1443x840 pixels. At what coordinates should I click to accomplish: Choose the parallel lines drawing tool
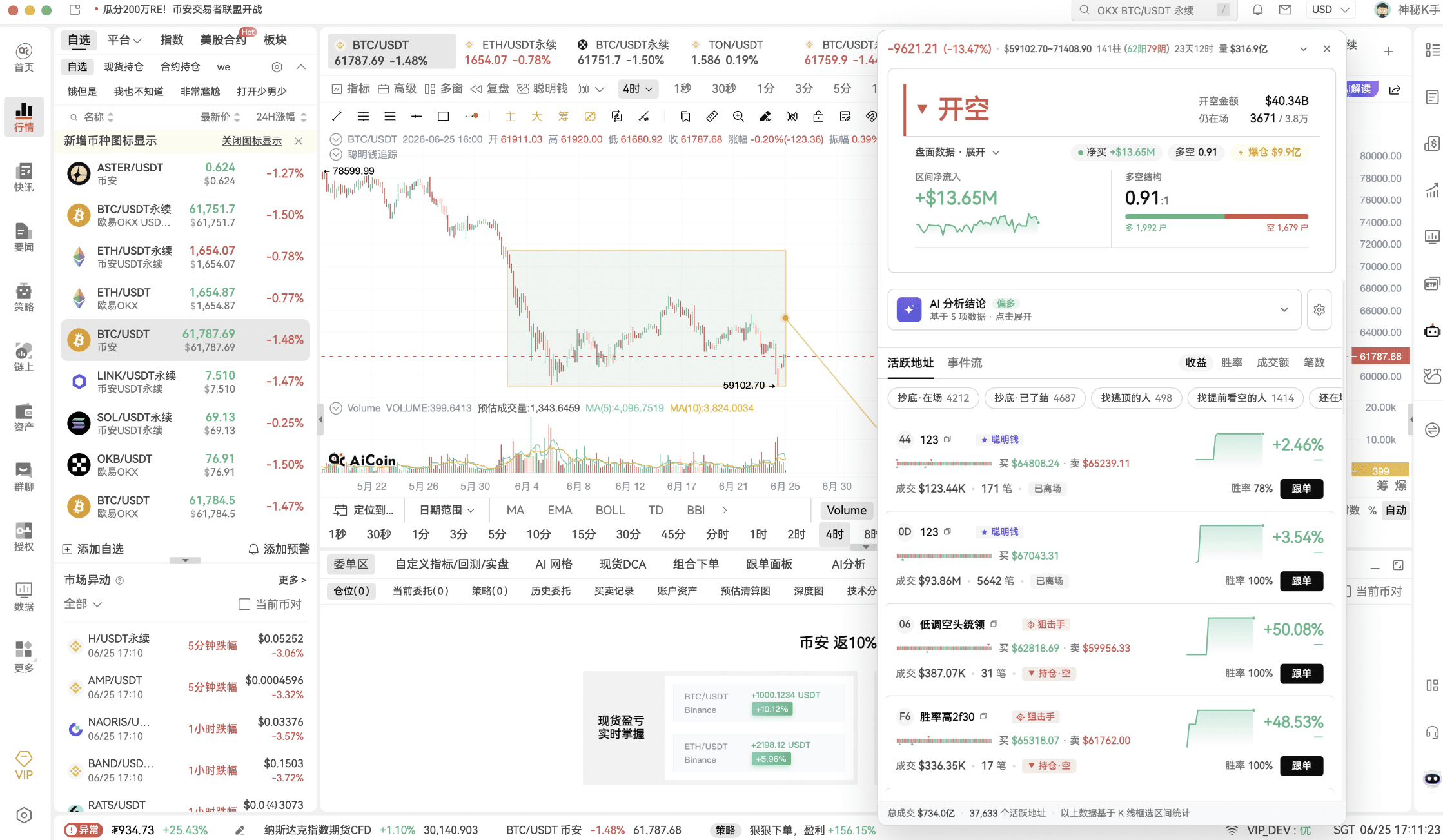click(x=363, y=116)
